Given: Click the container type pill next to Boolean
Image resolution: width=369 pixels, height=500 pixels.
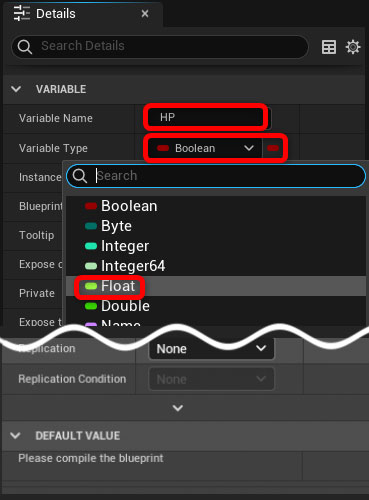Looking at the screenshot, I should pyautogui.click(x=273, y=148).
